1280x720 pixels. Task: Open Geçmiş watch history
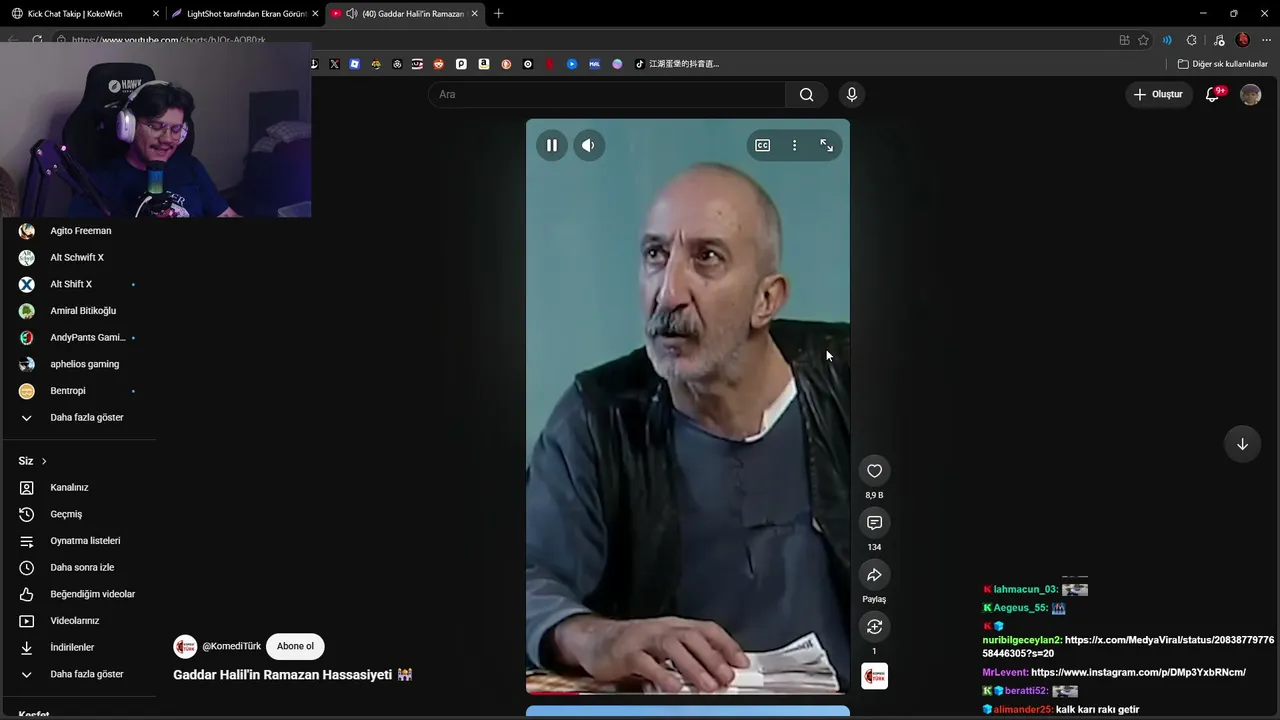pyautogui.click(x=79, y=514)
